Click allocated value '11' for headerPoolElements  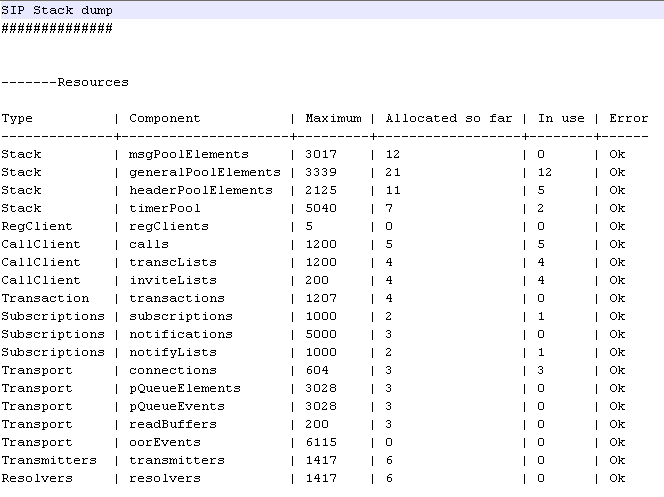393,190
